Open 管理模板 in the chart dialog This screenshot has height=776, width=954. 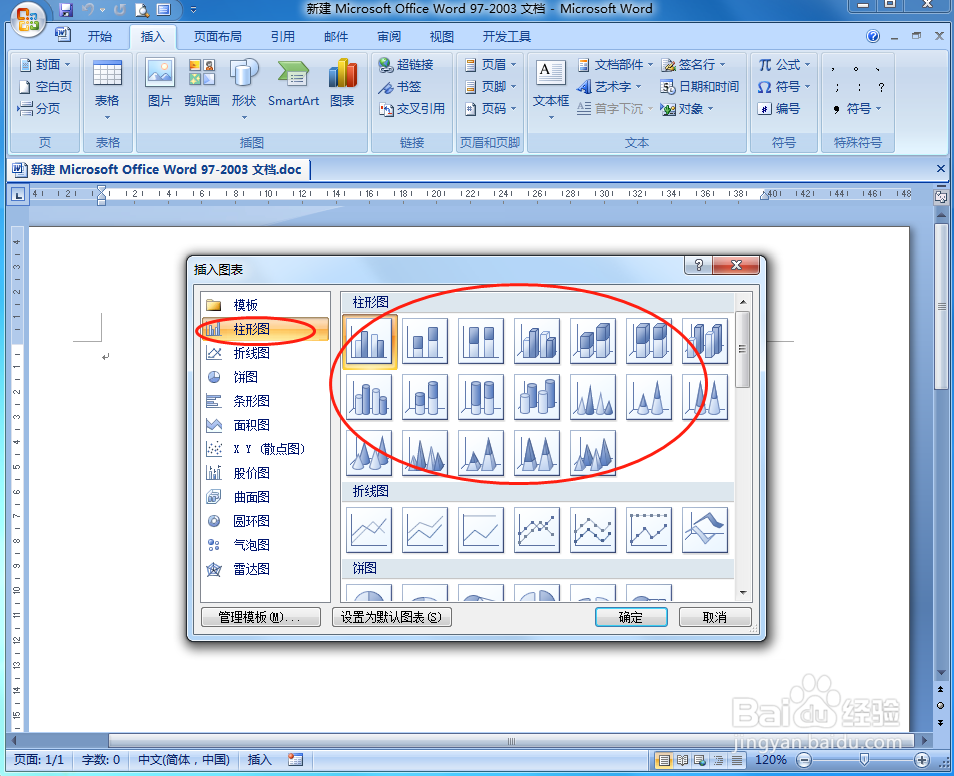coord(261,617)
